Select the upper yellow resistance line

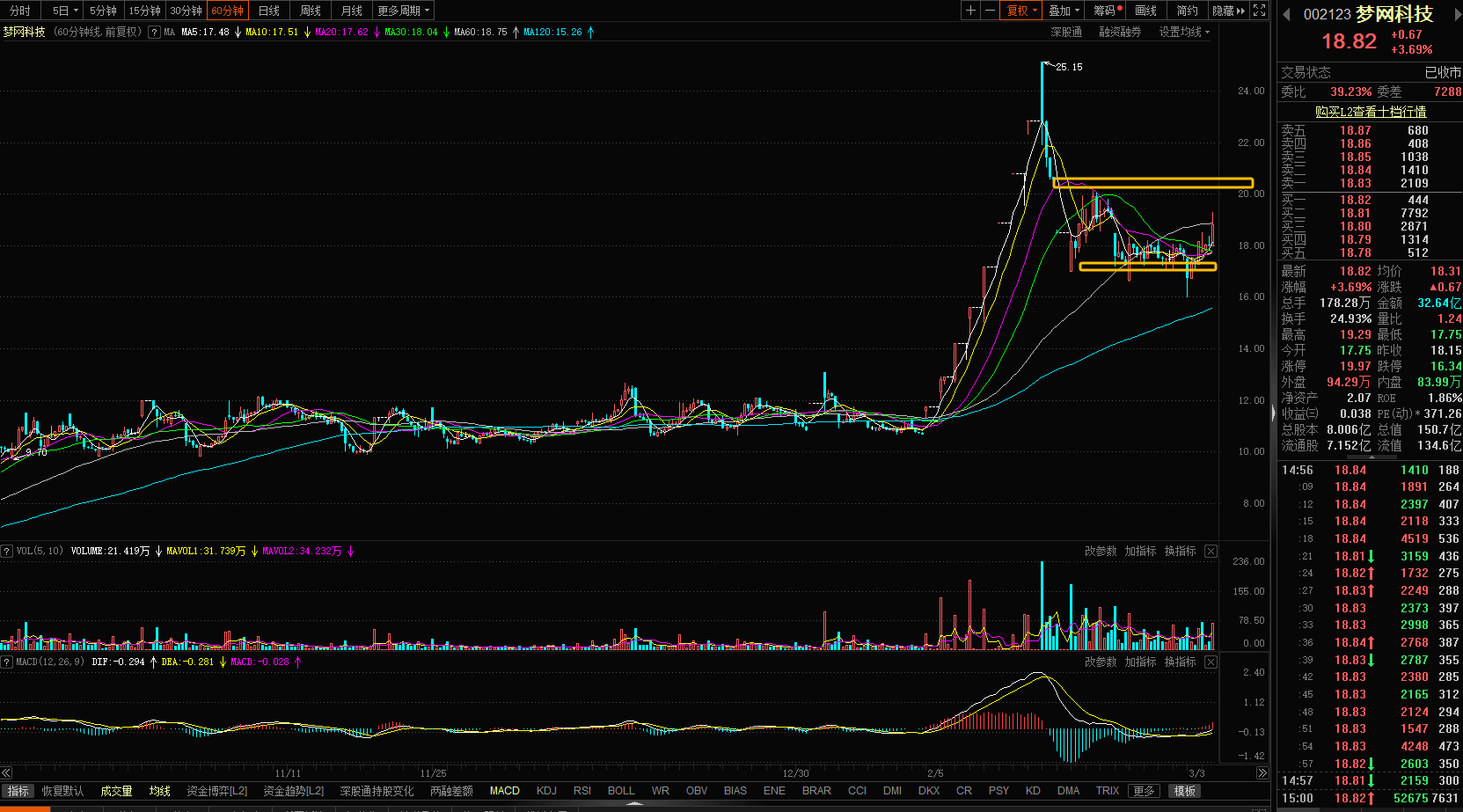click(1152, 183)
